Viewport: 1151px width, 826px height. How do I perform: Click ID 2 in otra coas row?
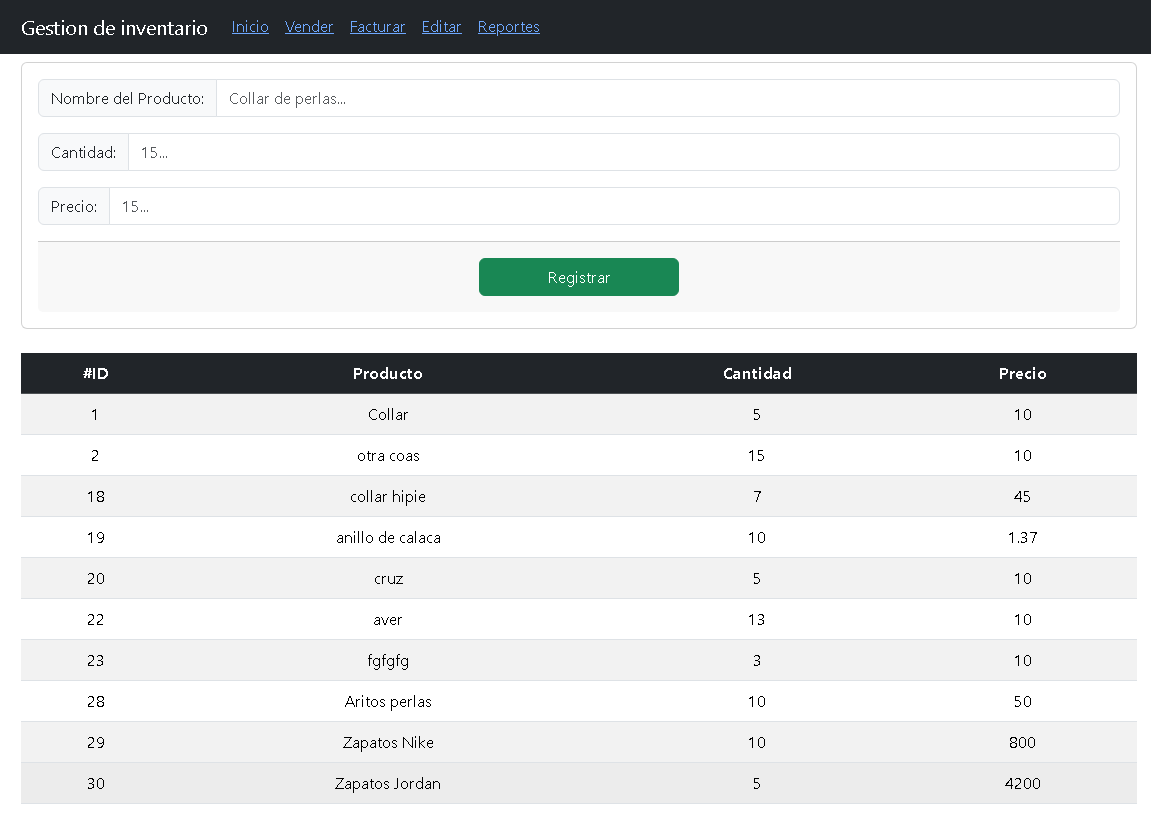(95, 456)
